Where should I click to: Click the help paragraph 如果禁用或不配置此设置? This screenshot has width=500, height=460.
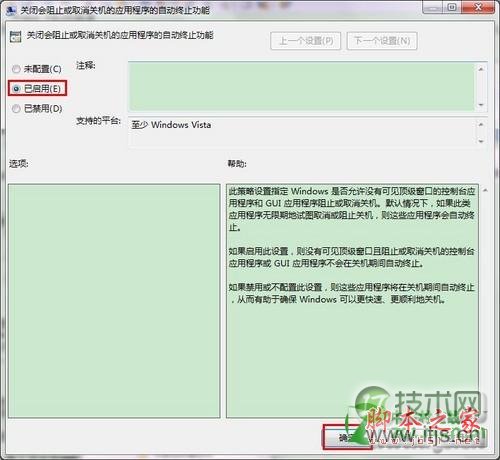352,293
